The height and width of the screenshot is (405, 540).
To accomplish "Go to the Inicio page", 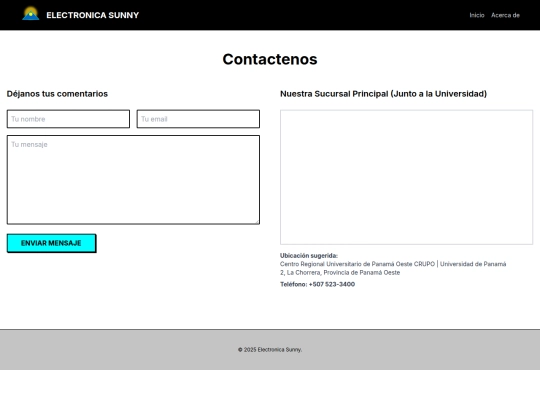I will point(477,15).
